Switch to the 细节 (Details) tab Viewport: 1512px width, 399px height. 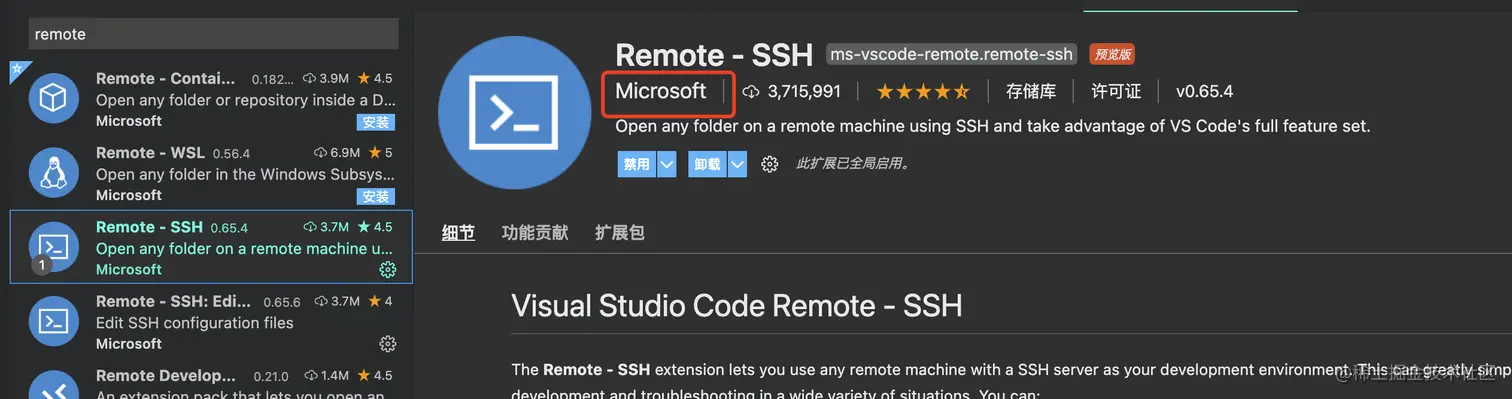point(458,233)
